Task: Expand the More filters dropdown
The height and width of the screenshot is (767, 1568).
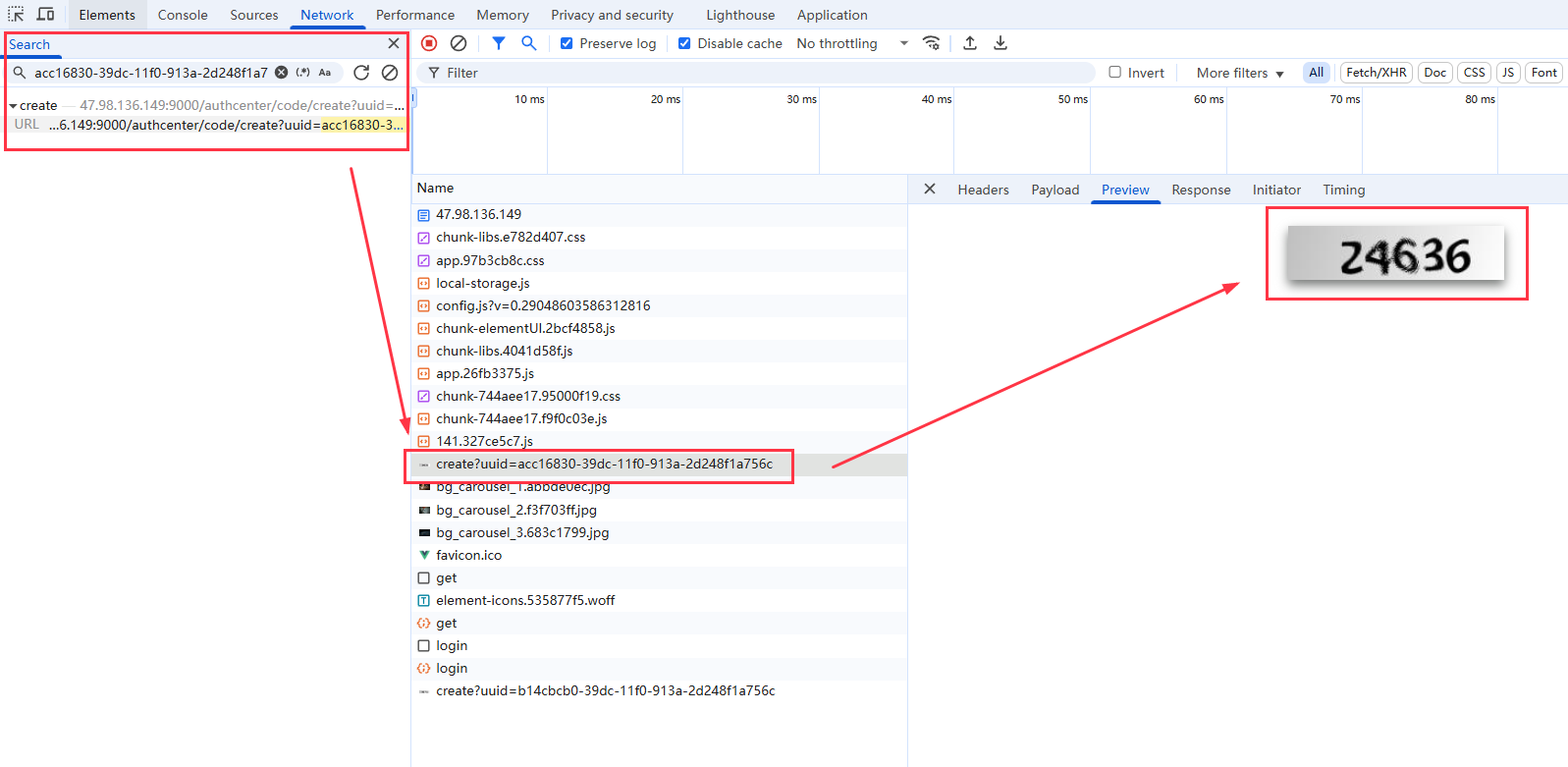Action: pyautogui.click(x=1239, y=73)
